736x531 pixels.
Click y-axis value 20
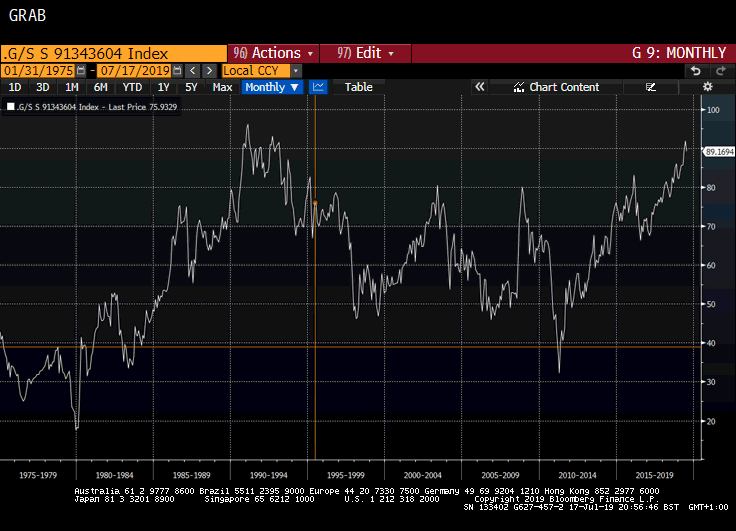pyautogui.click(x=711, y=421)
